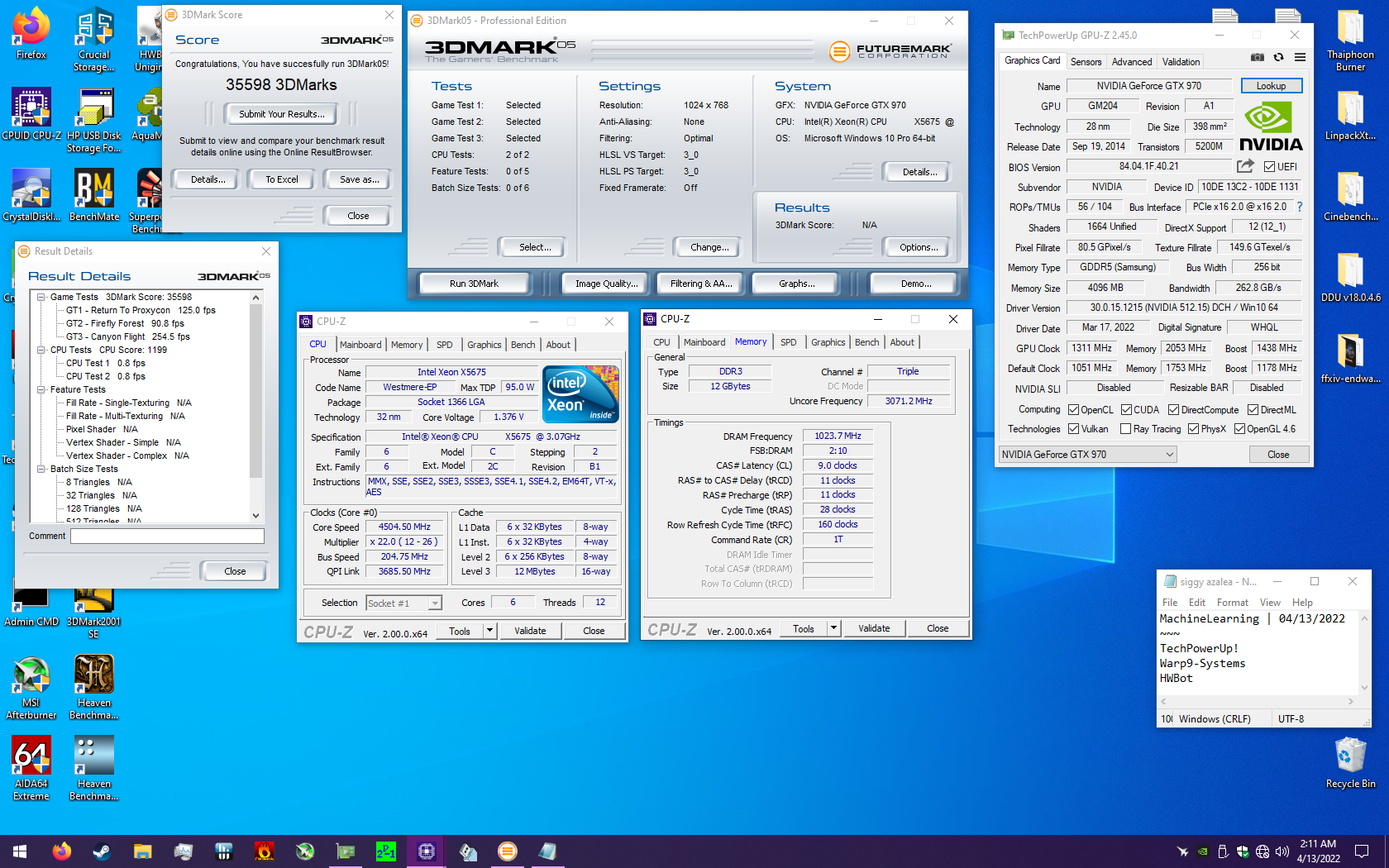The height and width of the screenshot is (868, 1389).
Task: Toggle the UEFI checkbox in GPU-Z
Action: (1269, 166)
